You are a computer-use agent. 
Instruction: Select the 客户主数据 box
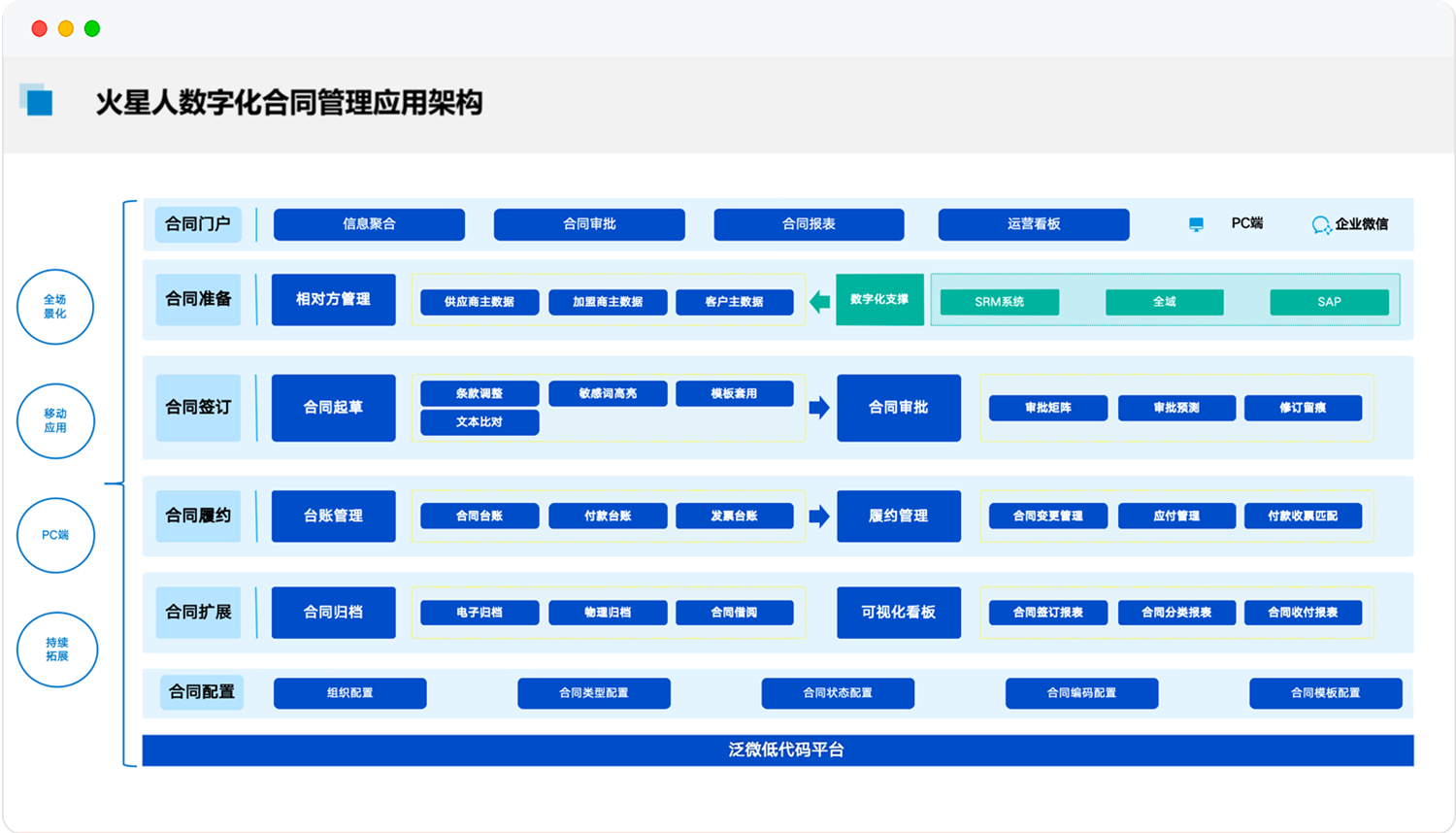pyautogui.click(x=735, y=302)
